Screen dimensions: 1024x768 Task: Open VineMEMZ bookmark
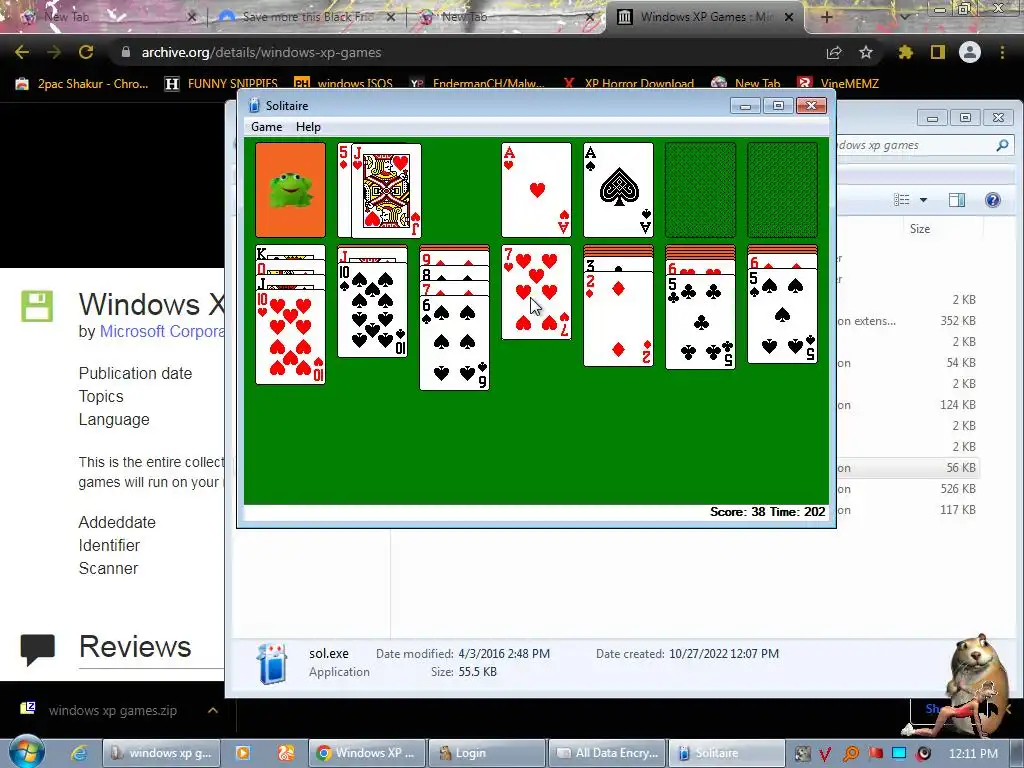click(838, 84)
